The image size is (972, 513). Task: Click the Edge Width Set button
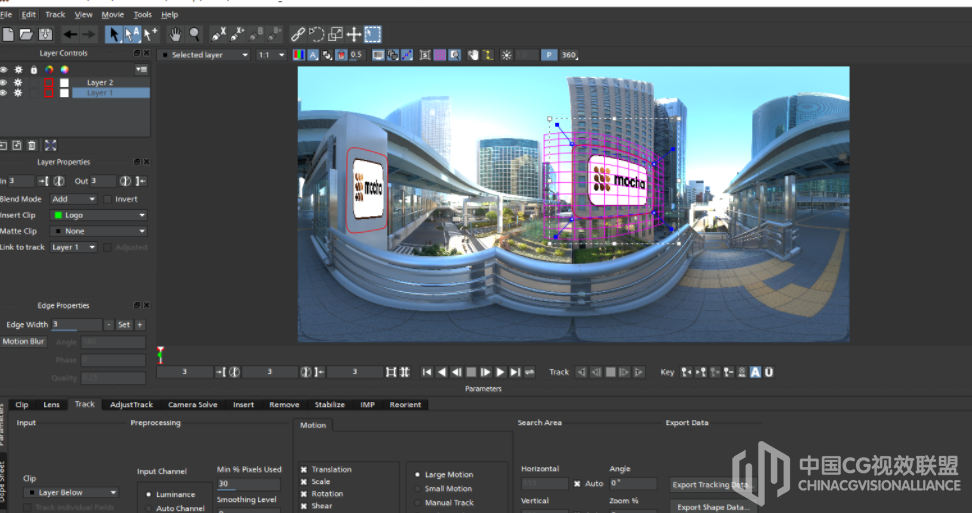pyautogui.click(x=124, y=325)
